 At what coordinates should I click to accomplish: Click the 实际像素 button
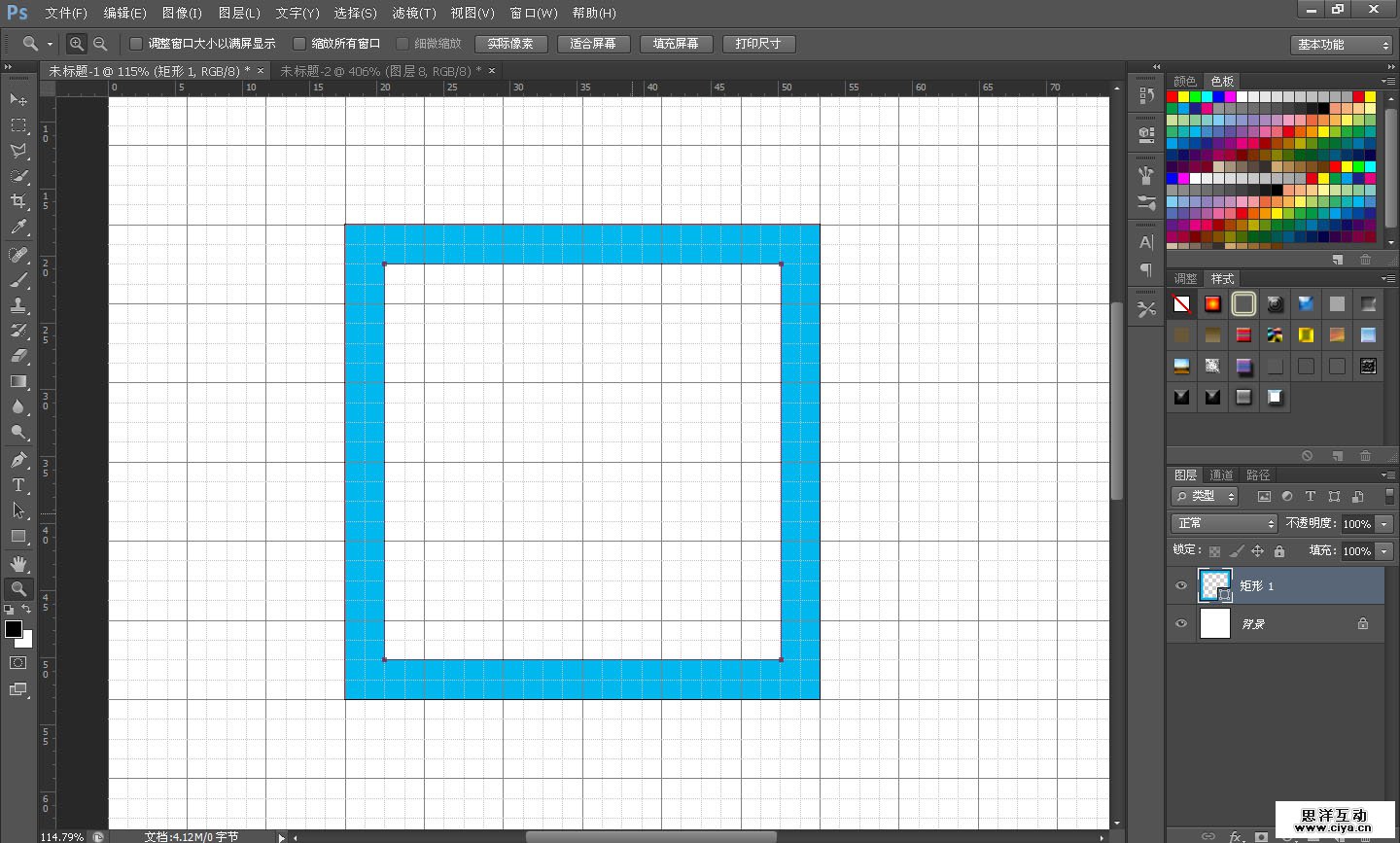(510, 44)
